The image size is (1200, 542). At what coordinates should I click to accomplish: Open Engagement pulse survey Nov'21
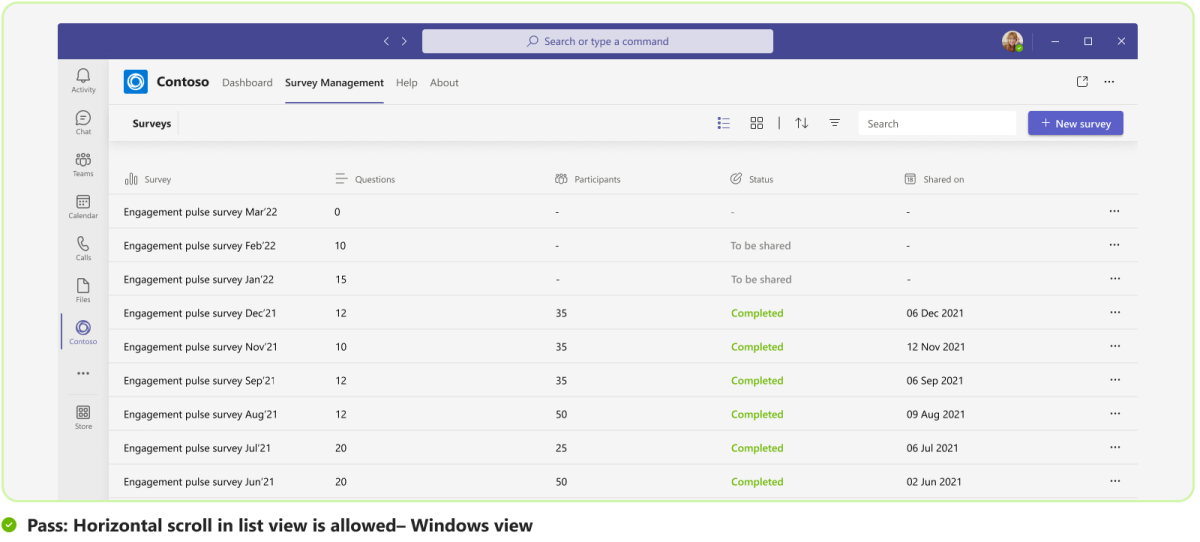tap(200, 347)
